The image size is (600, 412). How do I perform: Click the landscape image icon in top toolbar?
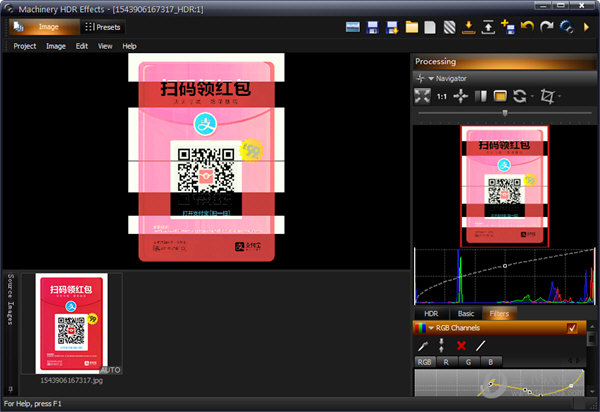click(x=352, y=27)
